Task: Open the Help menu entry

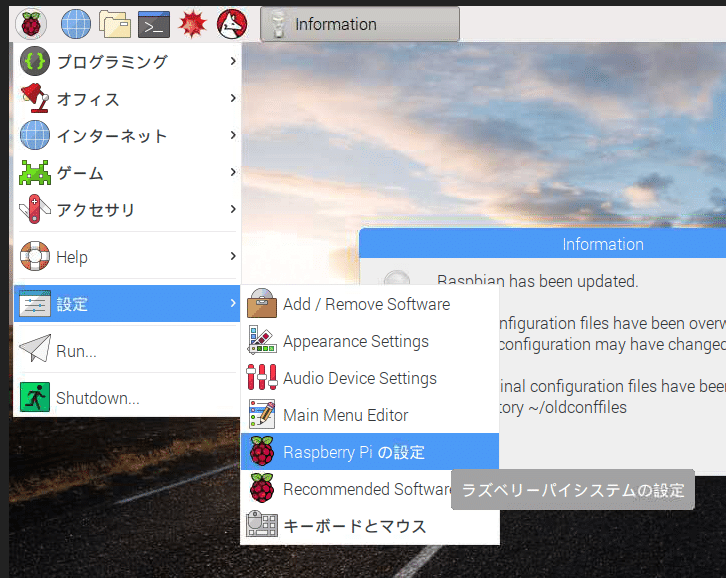Action: coord(127,256)
